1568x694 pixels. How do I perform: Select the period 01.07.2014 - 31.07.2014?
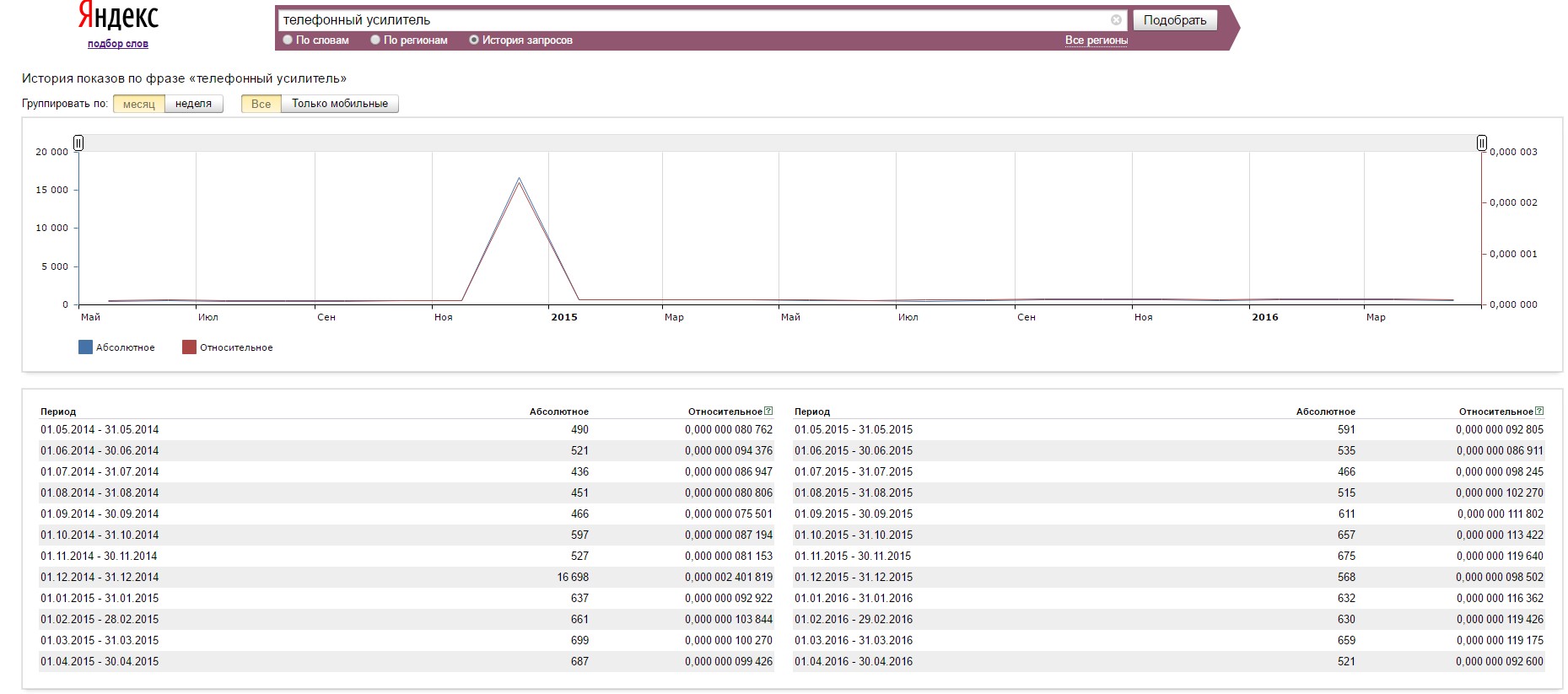coord(100,471)
